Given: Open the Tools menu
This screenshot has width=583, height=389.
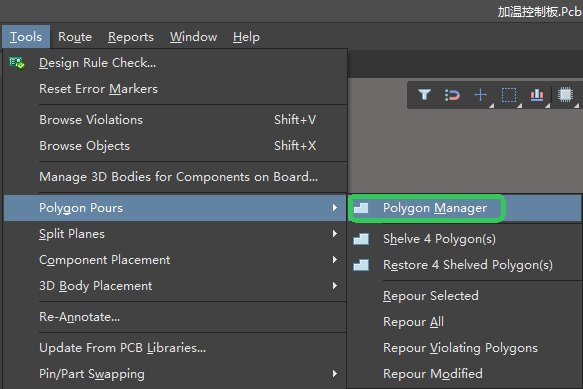Looking at the screenshot, I should point(26,37).
